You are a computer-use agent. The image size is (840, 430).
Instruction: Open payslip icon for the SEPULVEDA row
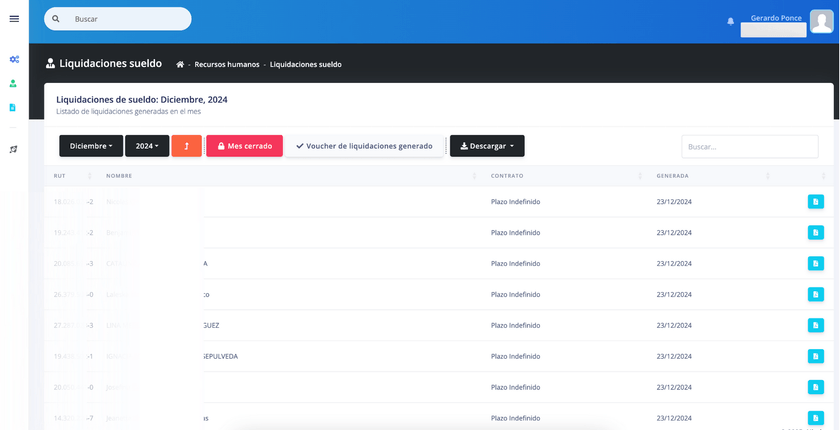815,356
